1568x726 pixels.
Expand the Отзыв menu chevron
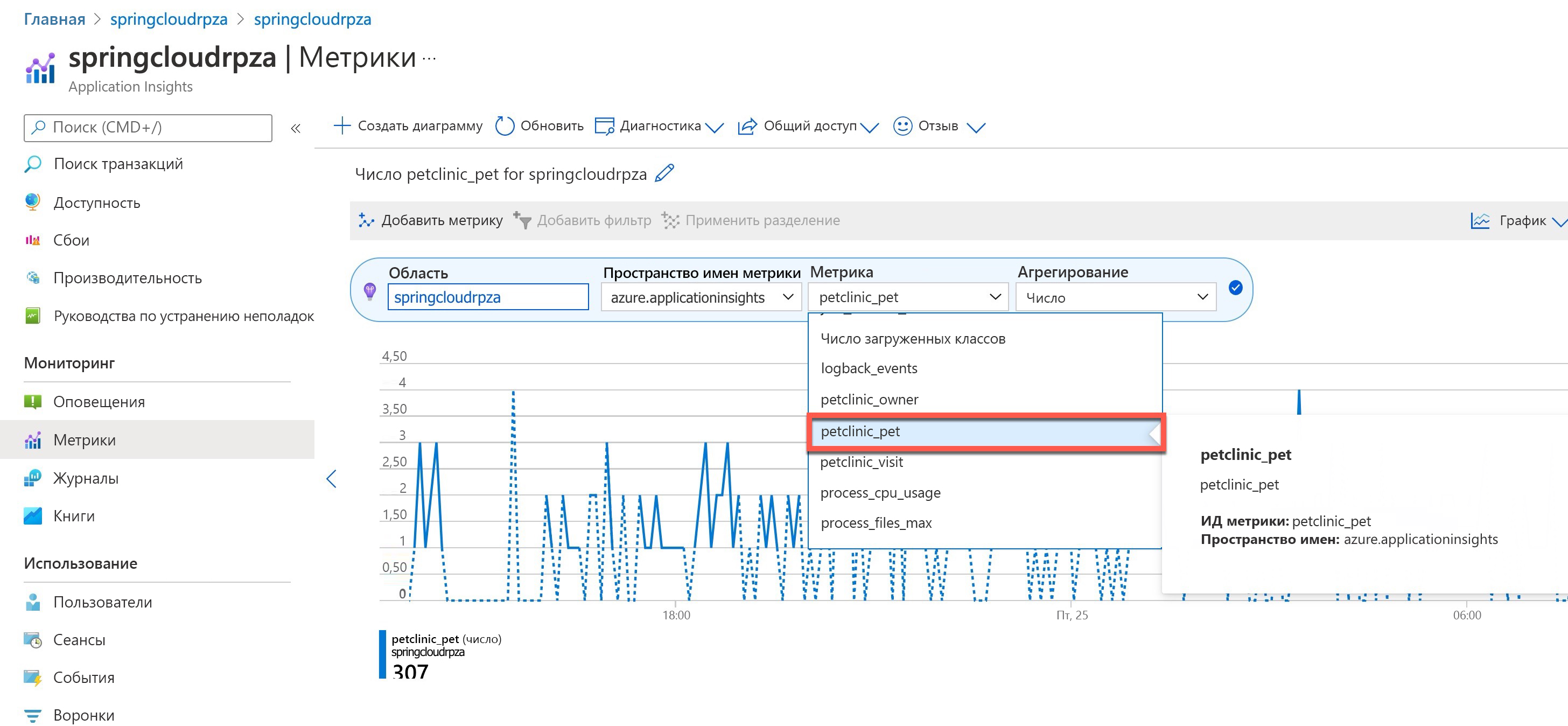[x=976, y=127]
